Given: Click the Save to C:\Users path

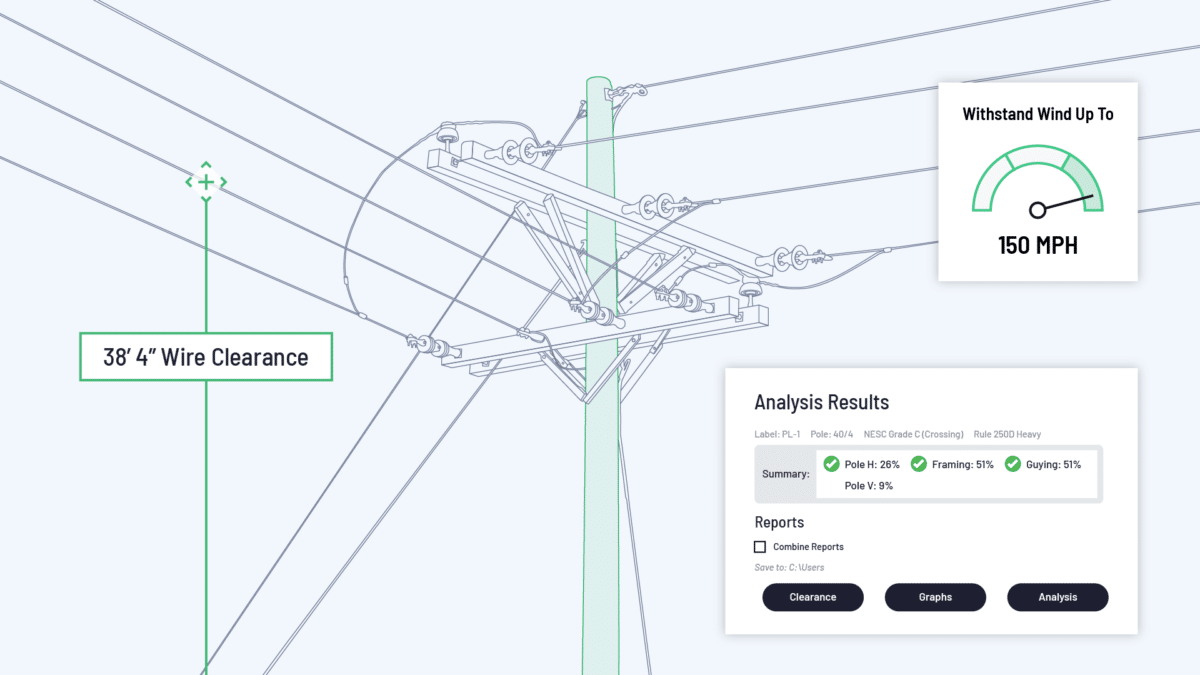Looking at the screenshot, I should [x=789, y=567].
